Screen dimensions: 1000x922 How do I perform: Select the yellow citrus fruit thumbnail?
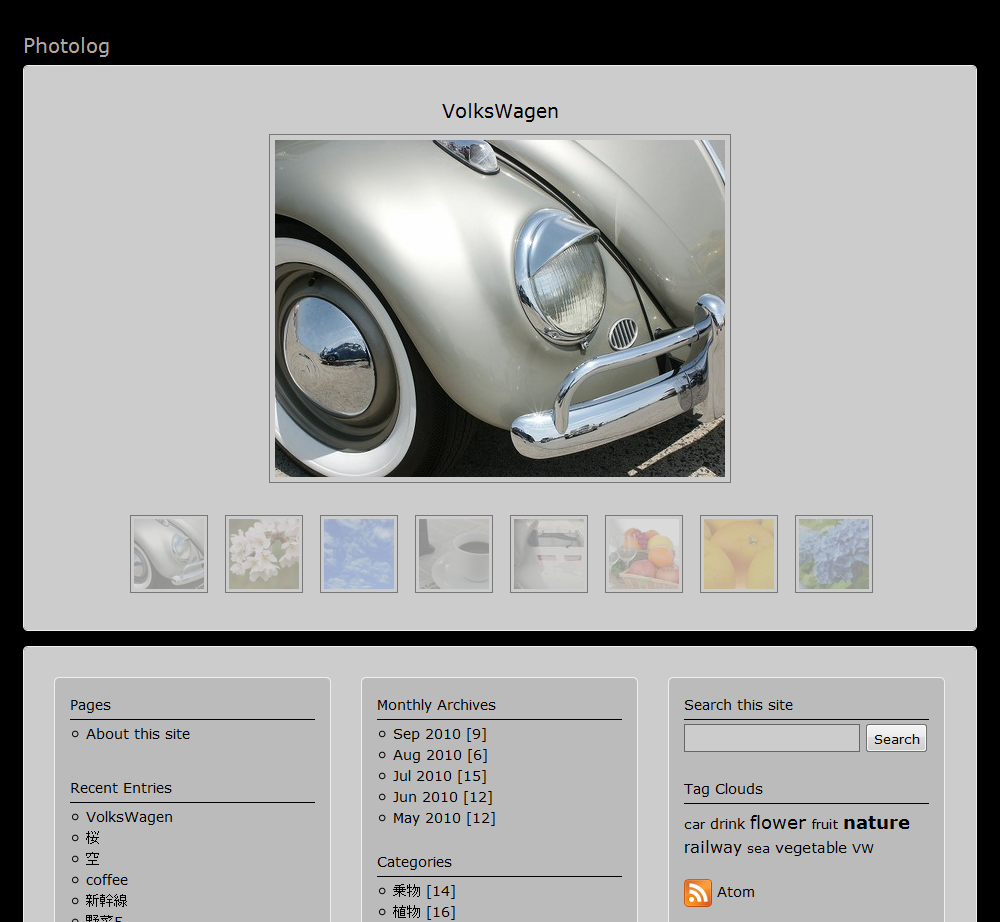739,554
